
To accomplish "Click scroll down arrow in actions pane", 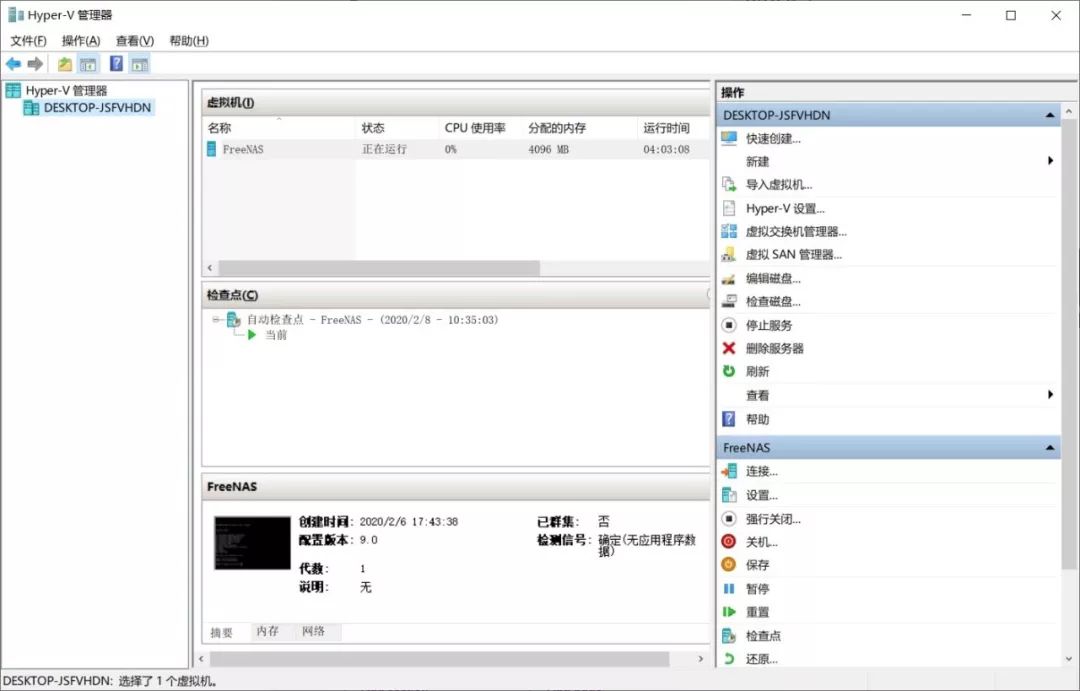I will [x=1068, y=659].
